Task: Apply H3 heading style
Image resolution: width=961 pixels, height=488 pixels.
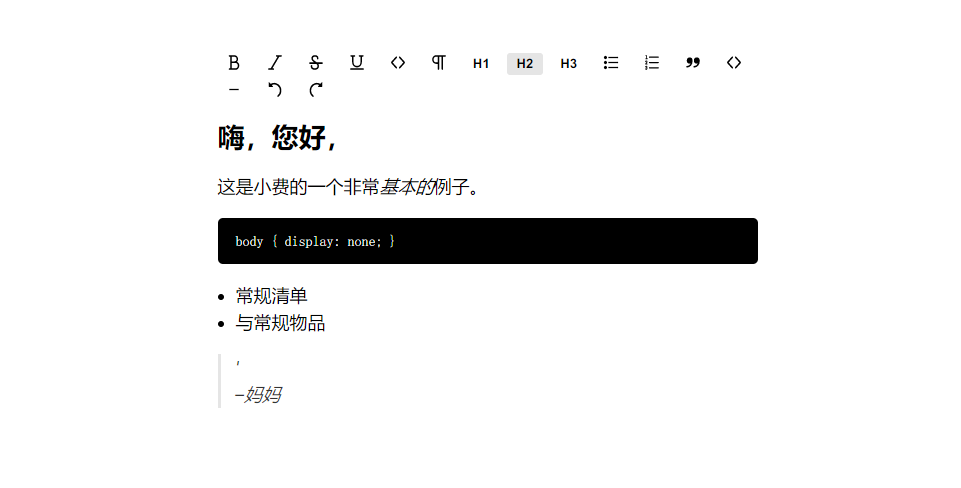Action: (569, 64)
